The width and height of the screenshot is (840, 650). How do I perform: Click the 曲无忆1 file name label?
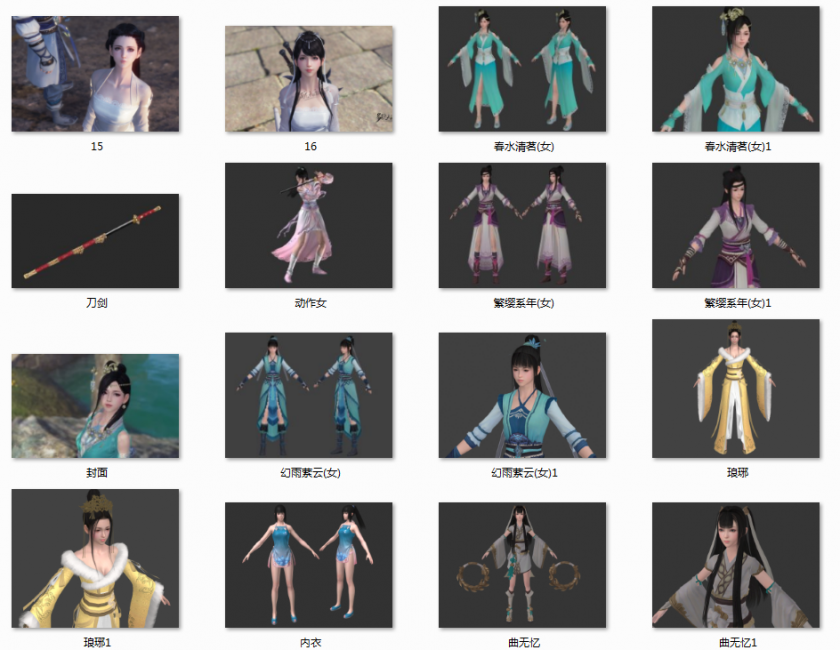[738, 642]
